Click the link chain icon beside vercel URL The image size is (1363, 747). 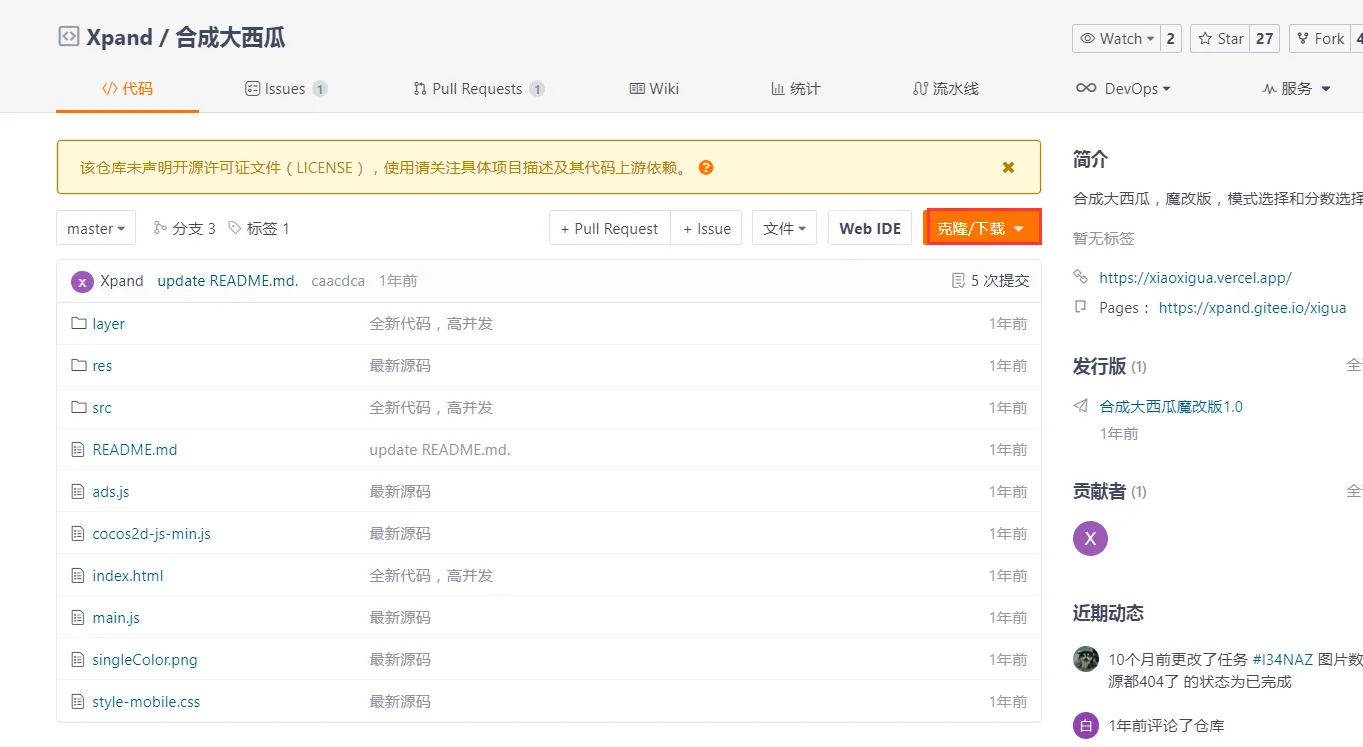point(1080,277)
